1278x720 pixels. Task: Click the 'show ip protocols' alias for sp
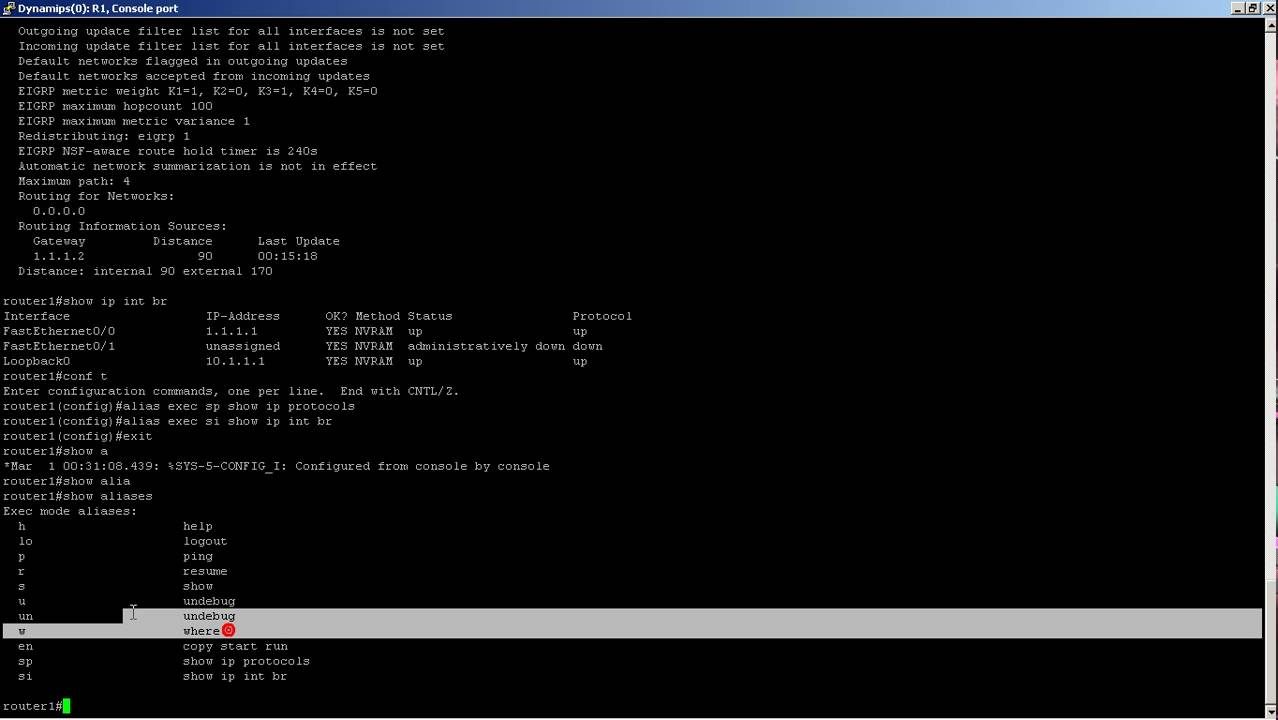246,661
